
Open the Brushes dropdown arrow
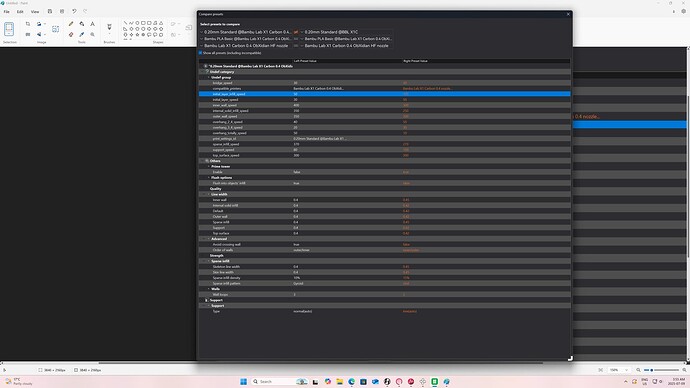[109, 34]
